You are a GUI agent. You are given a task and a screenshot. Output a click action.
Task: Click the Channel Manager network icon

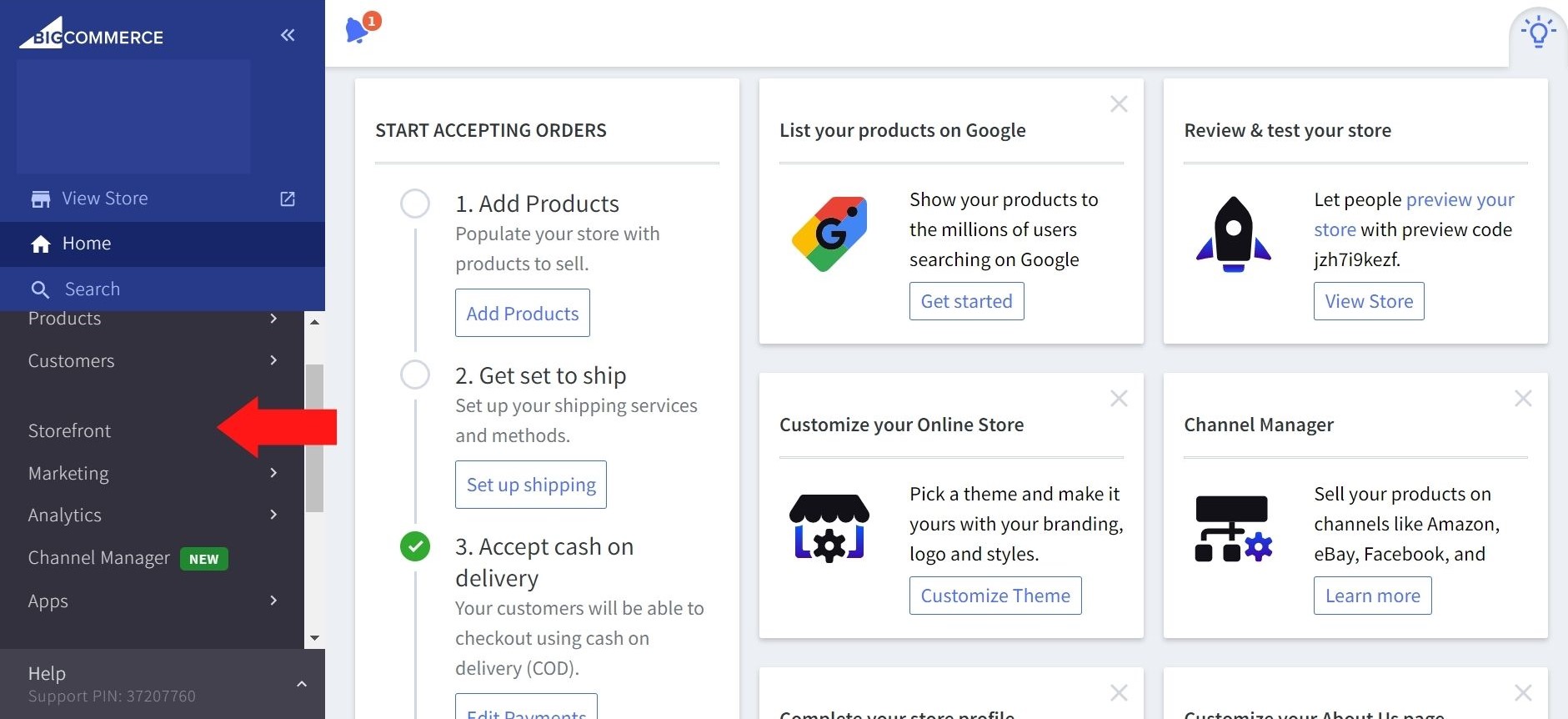[x=1234, y=528]
